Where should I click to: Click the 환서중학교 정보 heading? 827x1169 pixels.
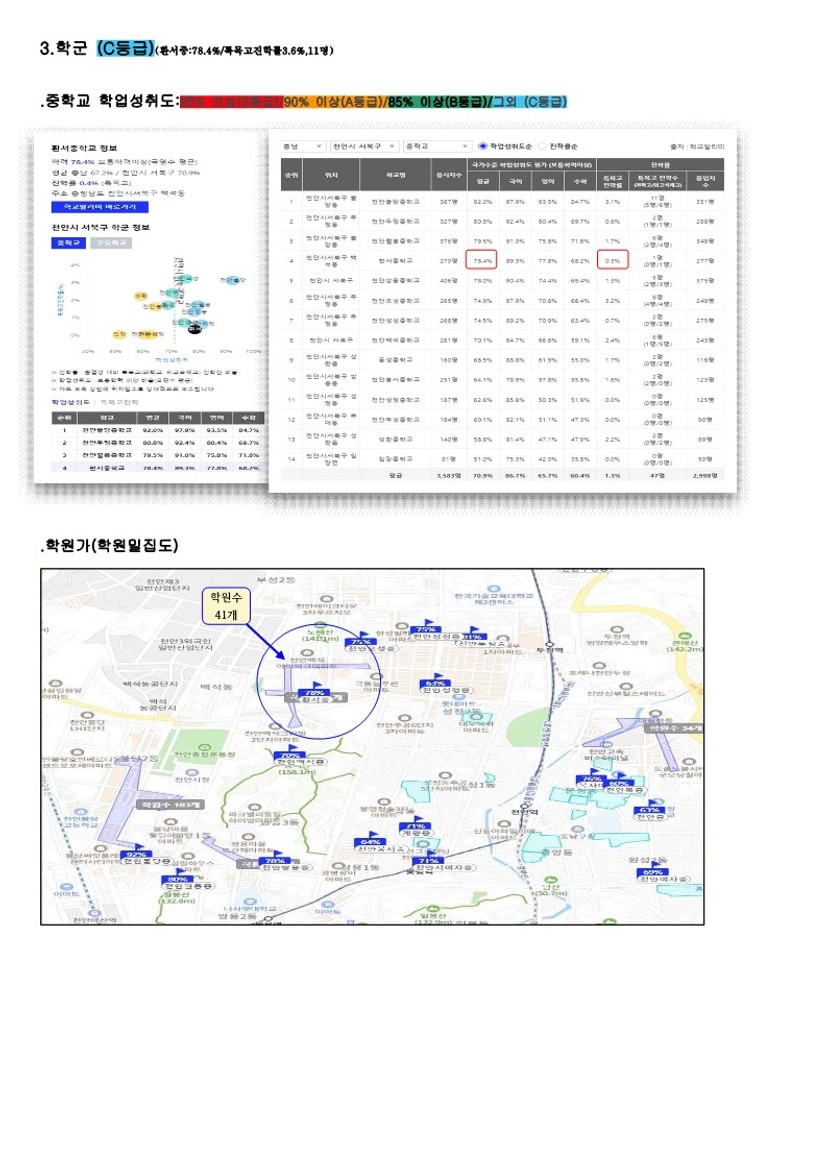coord(84,148)
